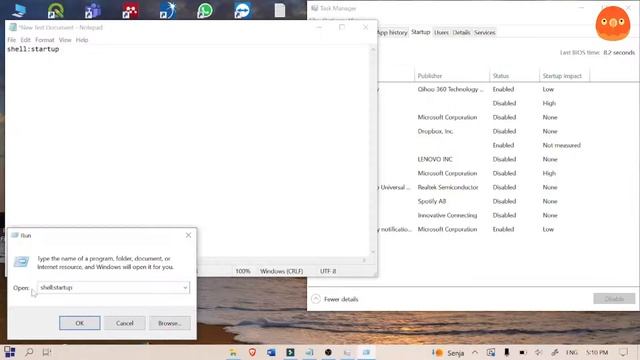The image size is (640, 360).
Task: Sort startup list by Startup impact column
Action: pos(564,76)
